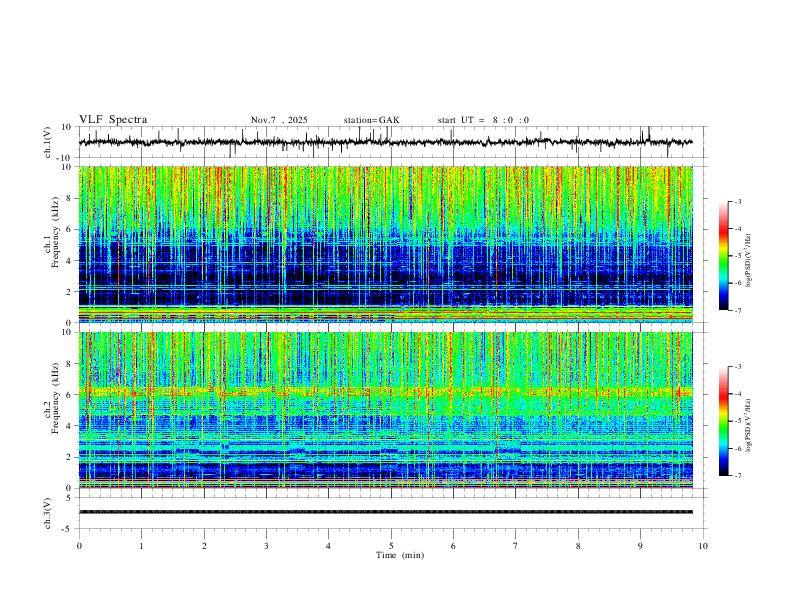Click inside the ch.2 spectrogram panel
This screenshot has width=792, height=612.
point(385,410)
